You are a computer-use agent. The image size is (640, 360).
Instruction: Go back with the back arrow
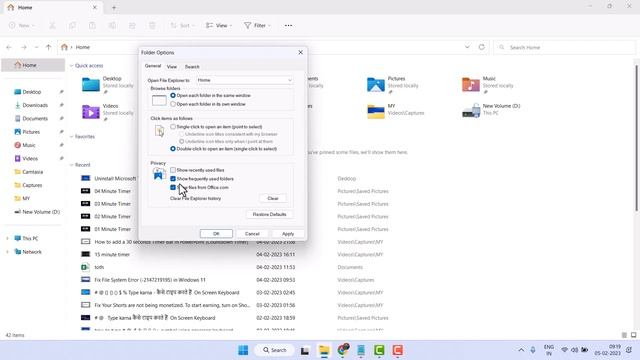tap(9, 47)
